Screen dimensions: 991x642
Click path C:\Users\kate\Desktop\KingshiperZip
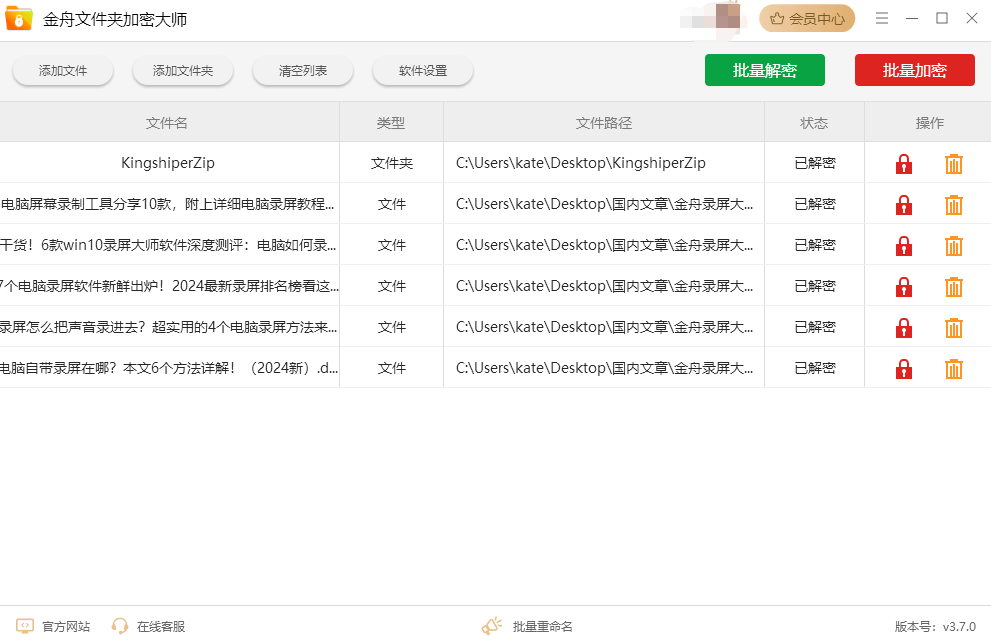click(581, 163)
